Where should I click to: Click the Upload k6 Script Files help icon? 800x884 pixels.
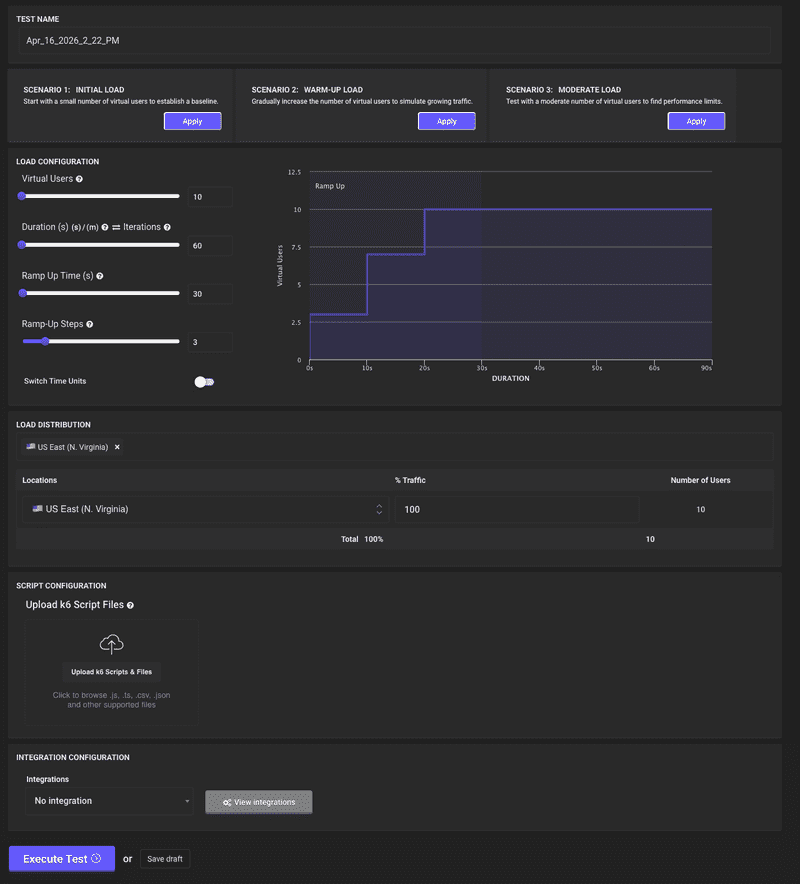131,605
